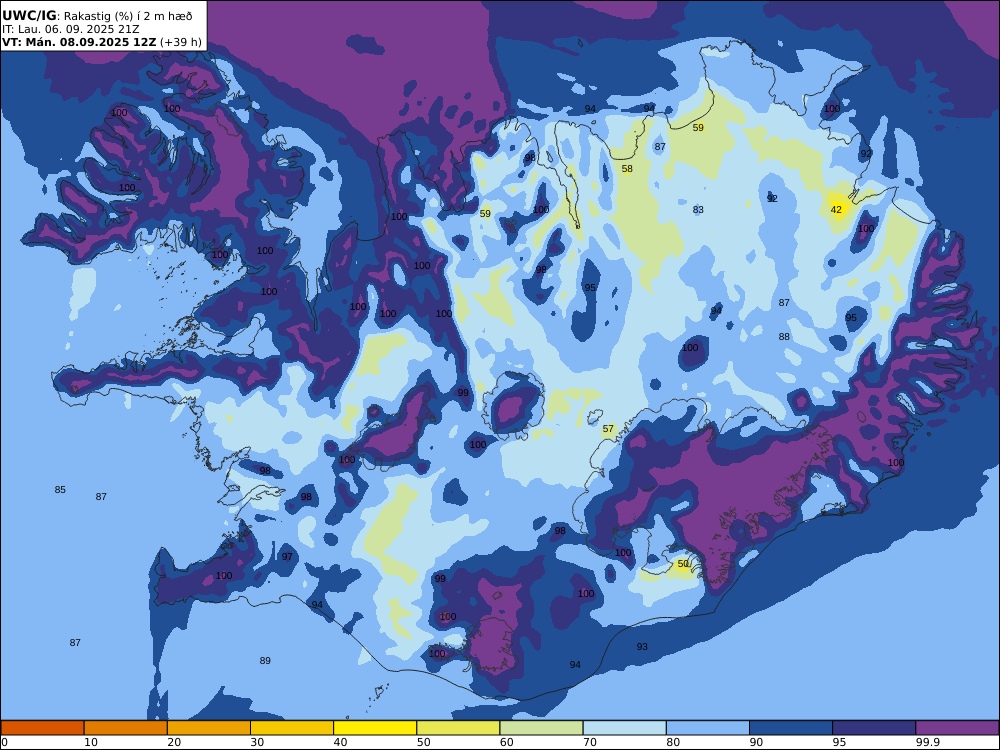
Task: Click the VT: Mán. 08.09.2025 12Z line
Action: 102,42
